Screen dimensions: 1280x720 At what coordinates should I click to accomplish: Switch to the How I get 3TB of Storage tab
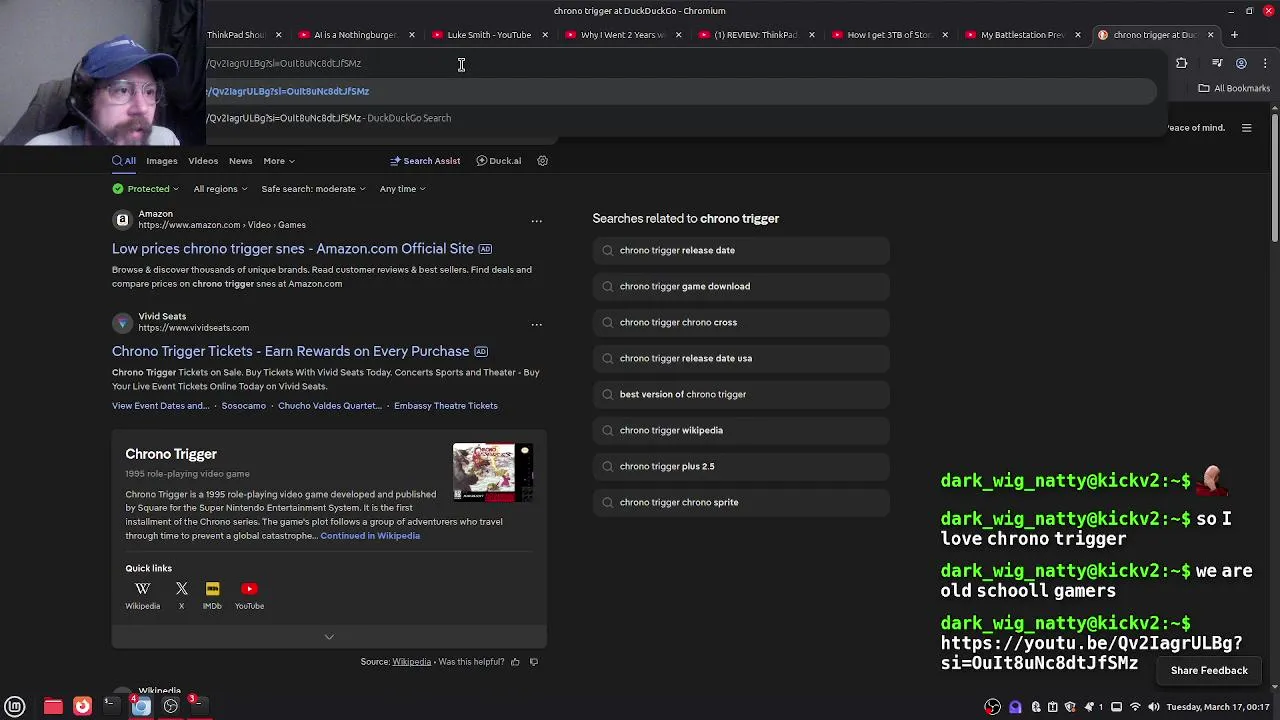pyautogui.click(x=889, y=35)
